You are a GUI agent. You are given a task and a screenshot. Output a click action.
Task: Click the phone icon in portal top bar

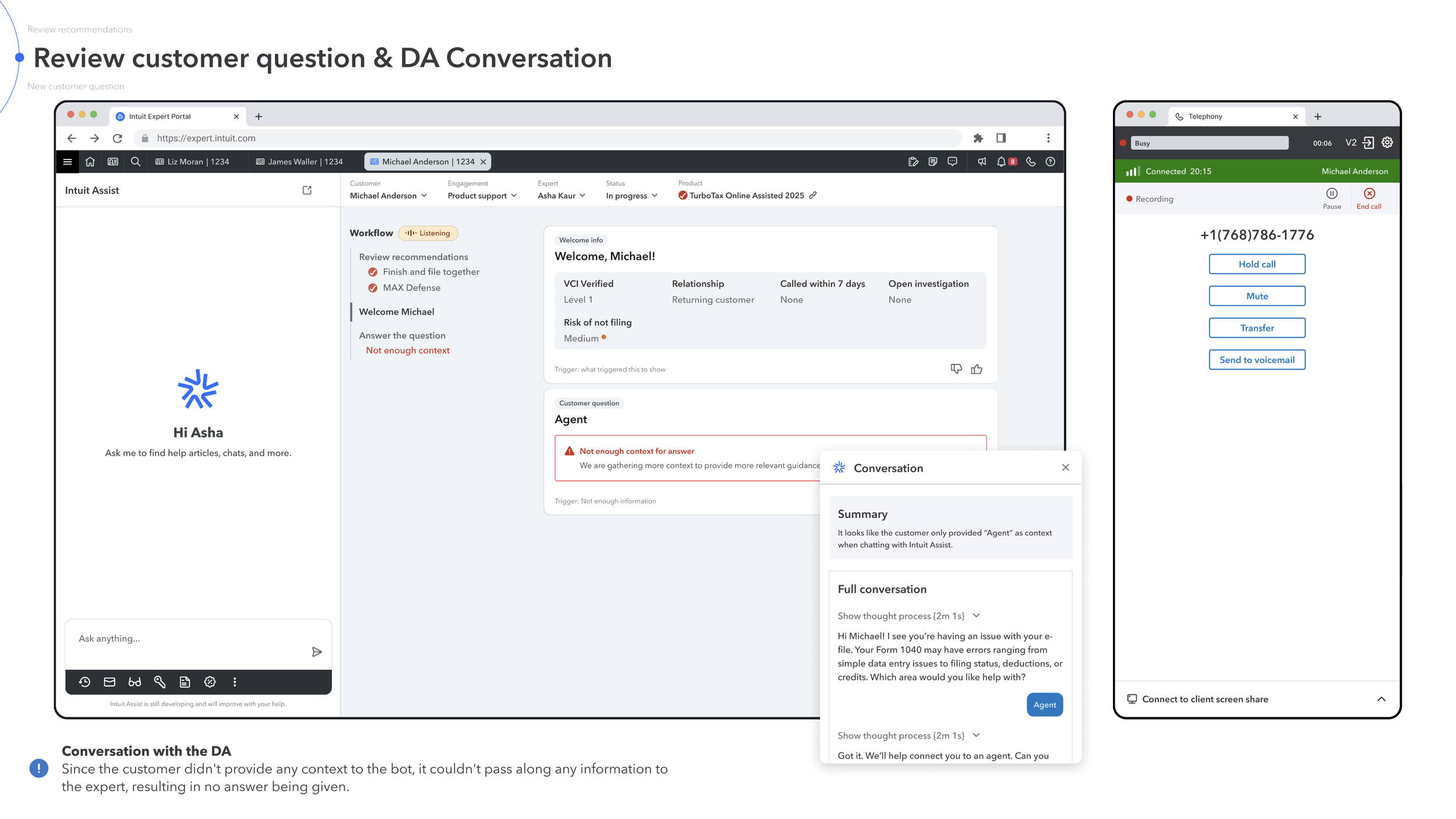click(1031, 162)
